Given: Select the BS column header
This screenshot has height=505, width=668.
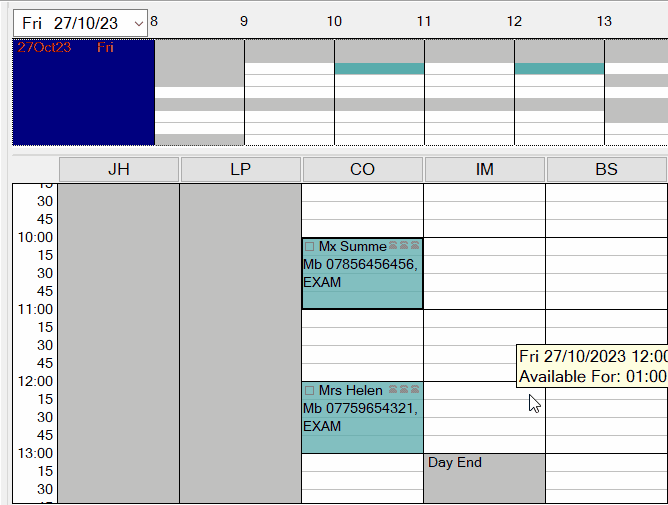Looking at the screenshot, I should click(x=606, y=169).
